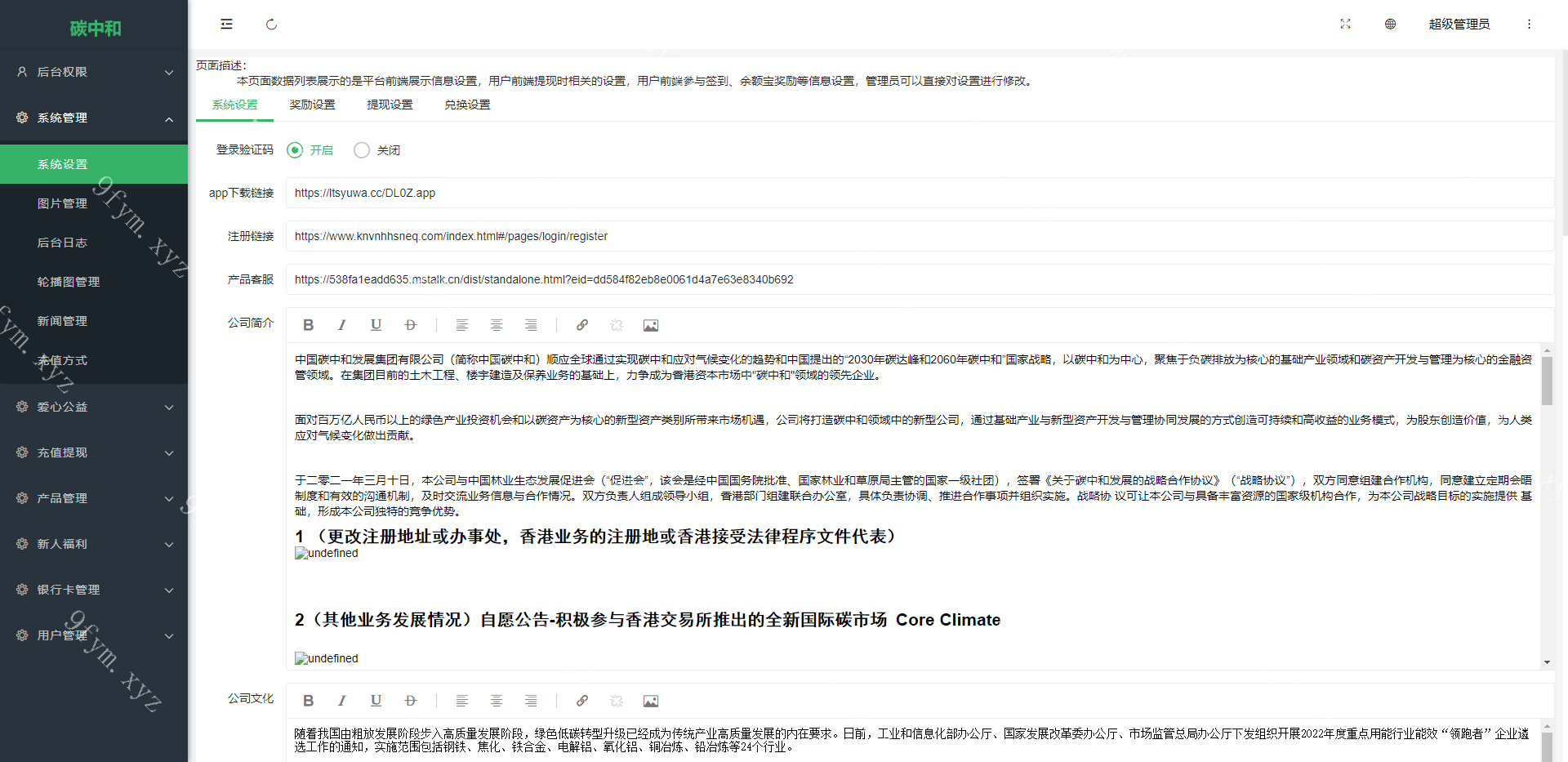The image size is (1568, 762).
Task: Insert image in 公司简介 editor toolbar
Action: (x=650, y=325)
